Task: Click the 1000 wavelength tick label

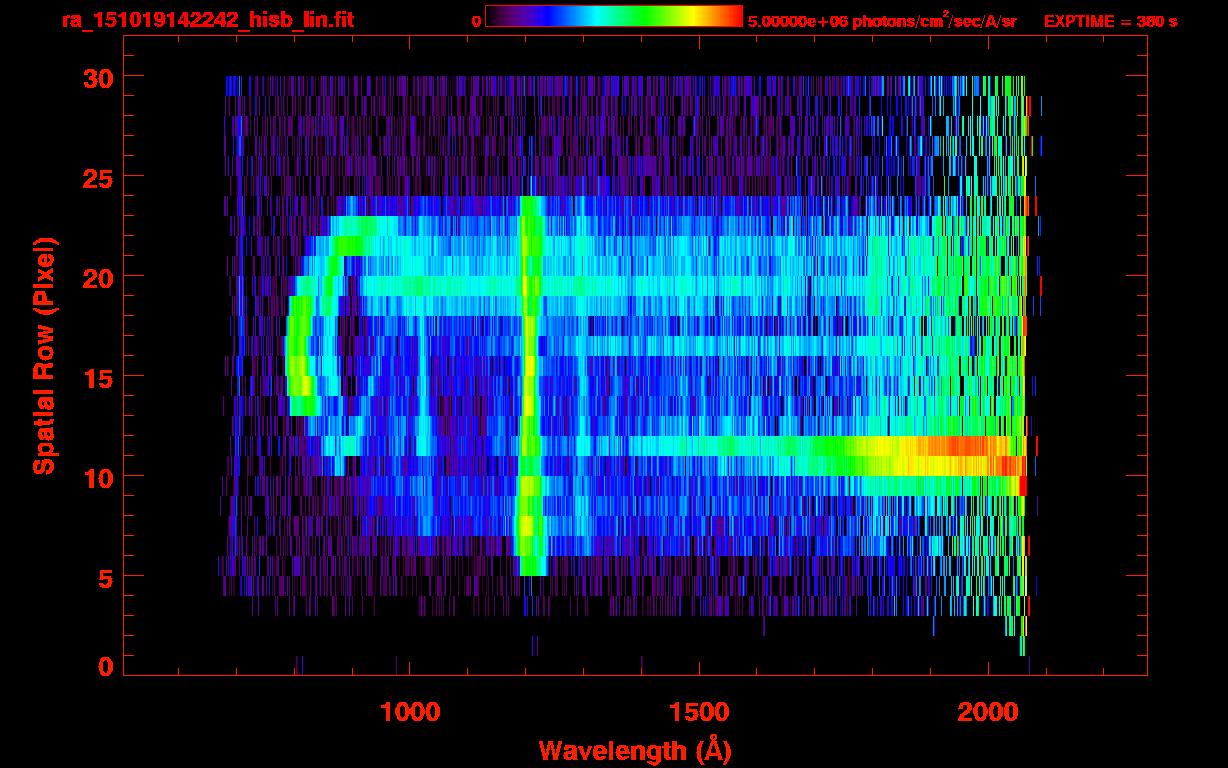Action: click(x=410, y=711)
